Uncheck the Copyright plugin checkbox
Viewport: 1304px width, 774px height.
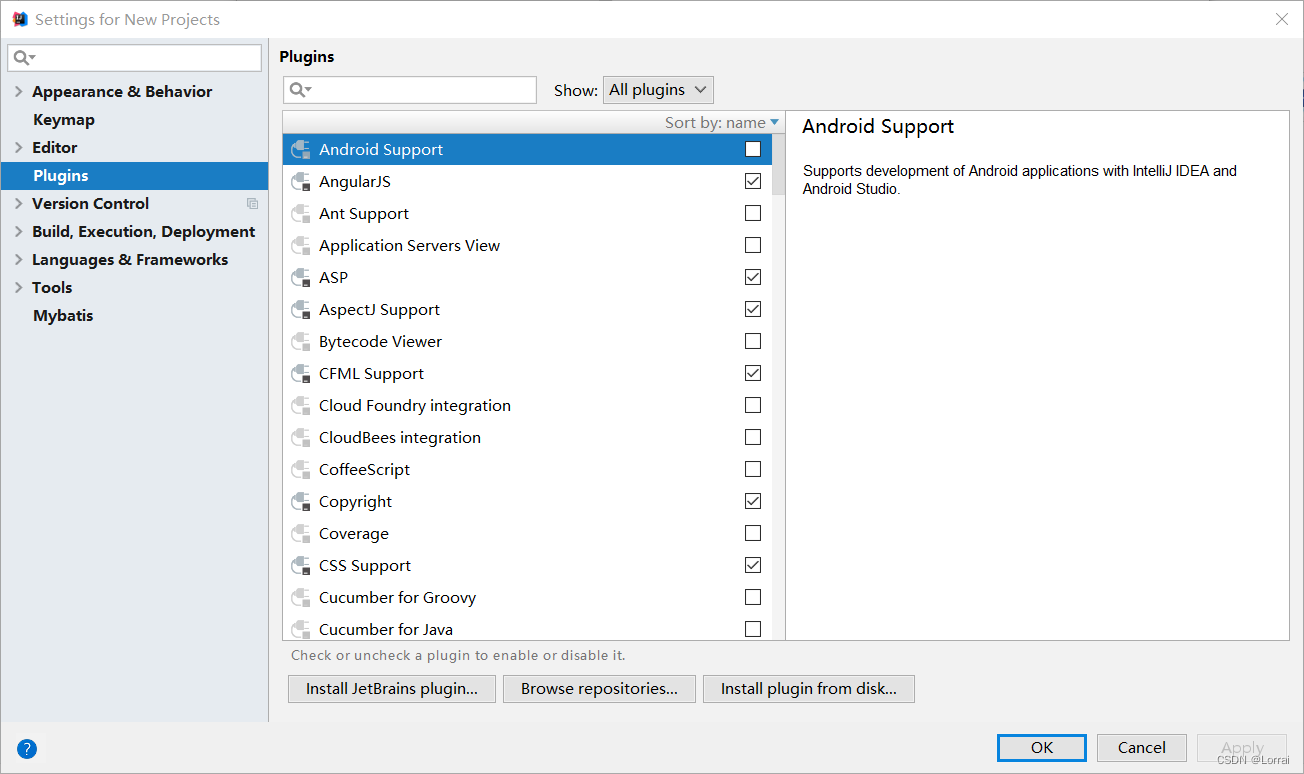coord(753,502)
